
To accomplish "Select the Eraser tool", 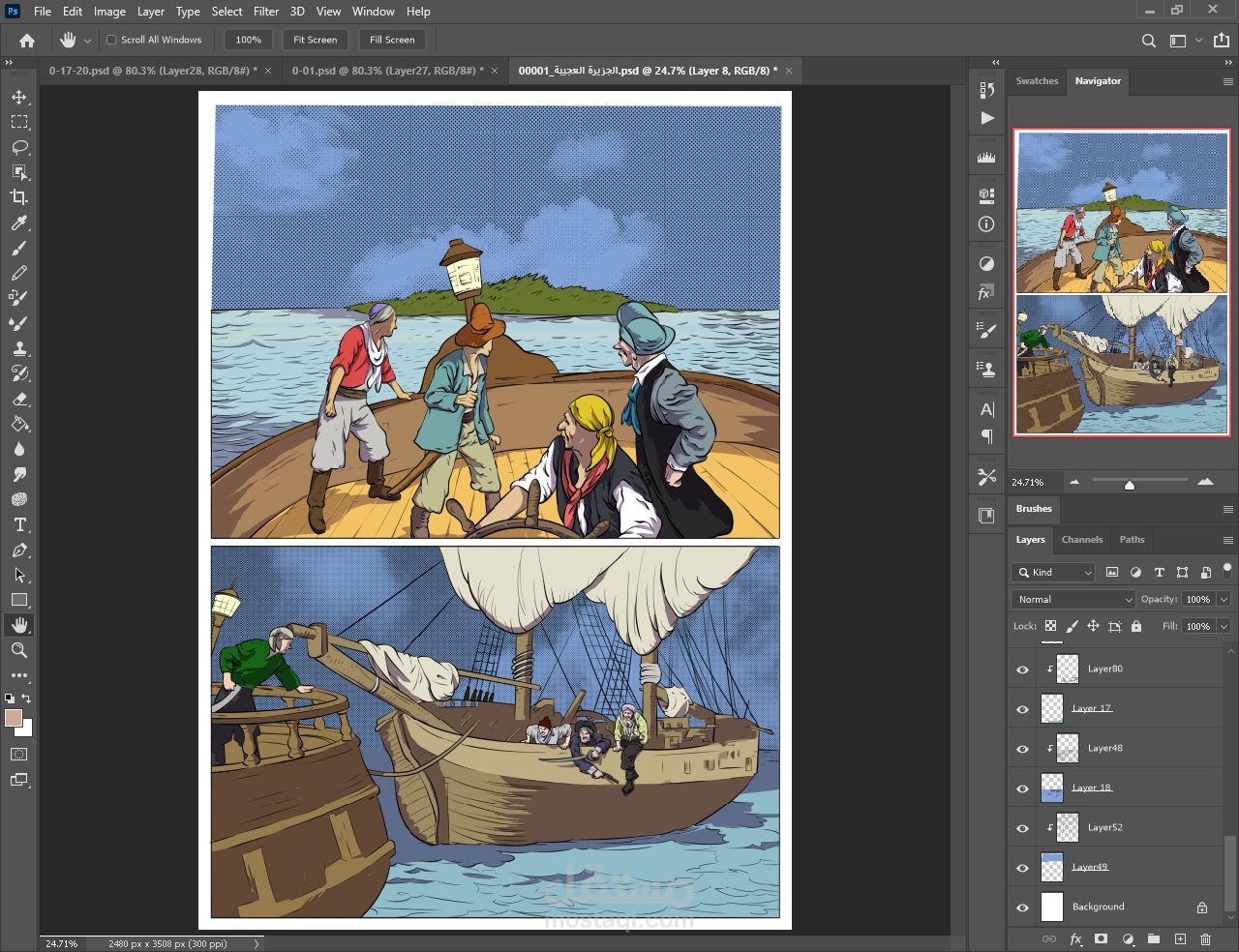I will pos(19,399).
